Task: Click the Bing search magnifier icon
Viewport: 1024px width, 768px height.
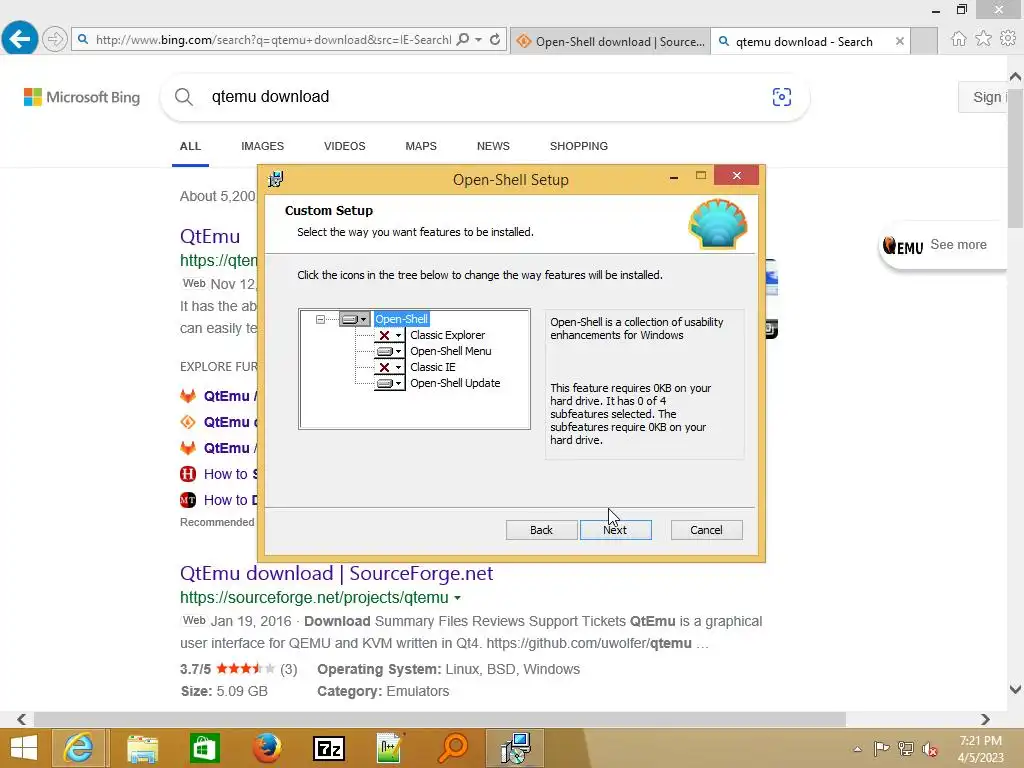Action: click(184, 97)
